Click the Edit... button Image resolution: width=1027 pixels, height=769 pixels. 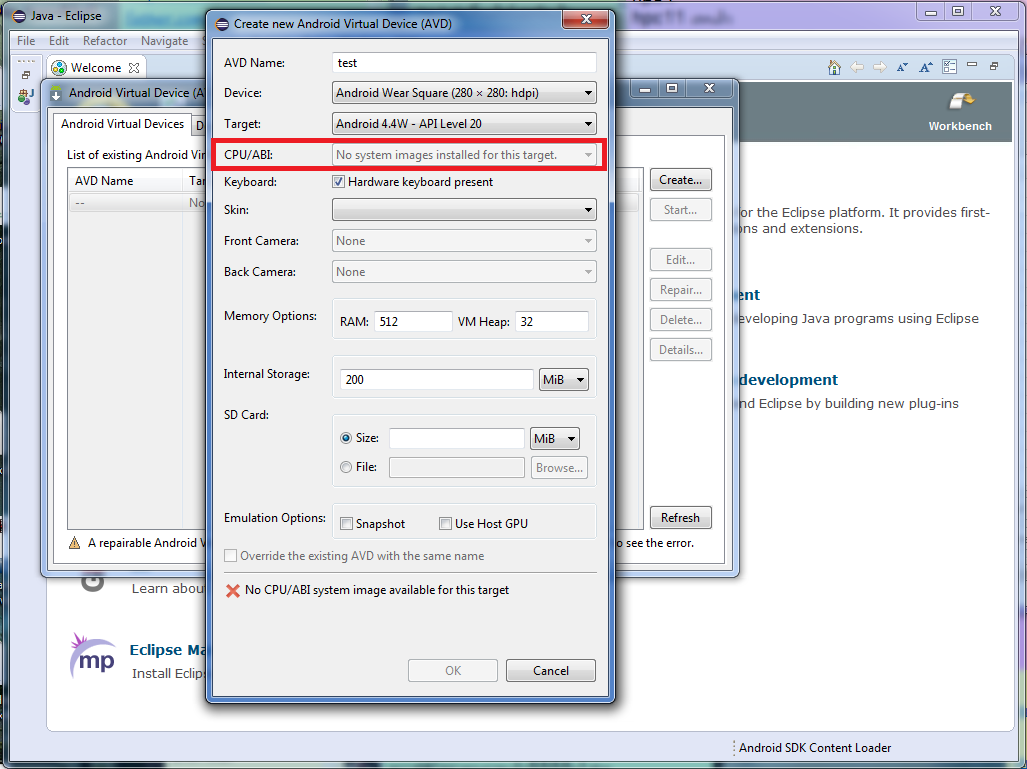click(x=681, y=260)
